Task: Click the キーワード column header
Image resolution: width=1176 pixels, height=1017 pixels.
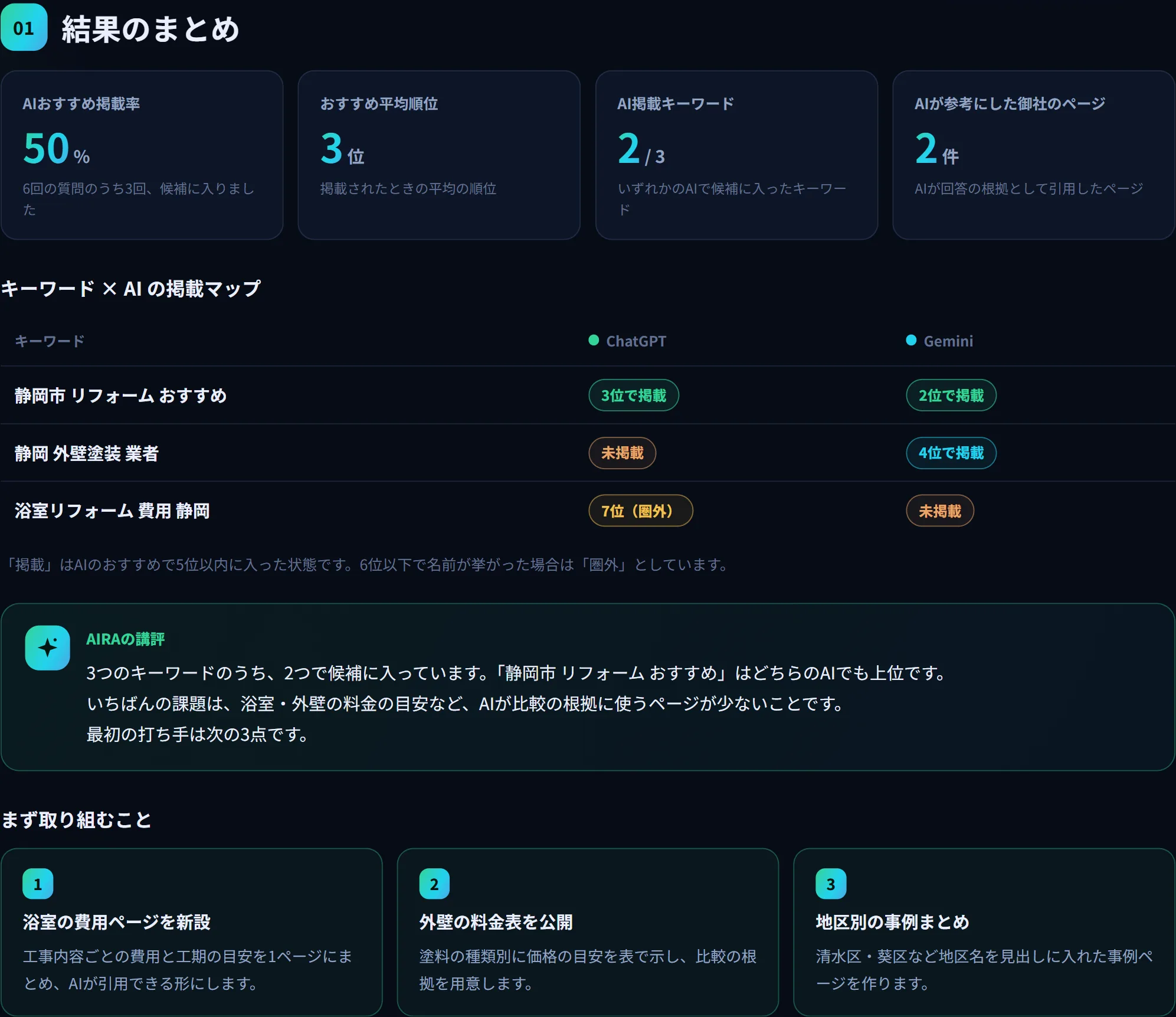Action: click(x=50, y=341)
